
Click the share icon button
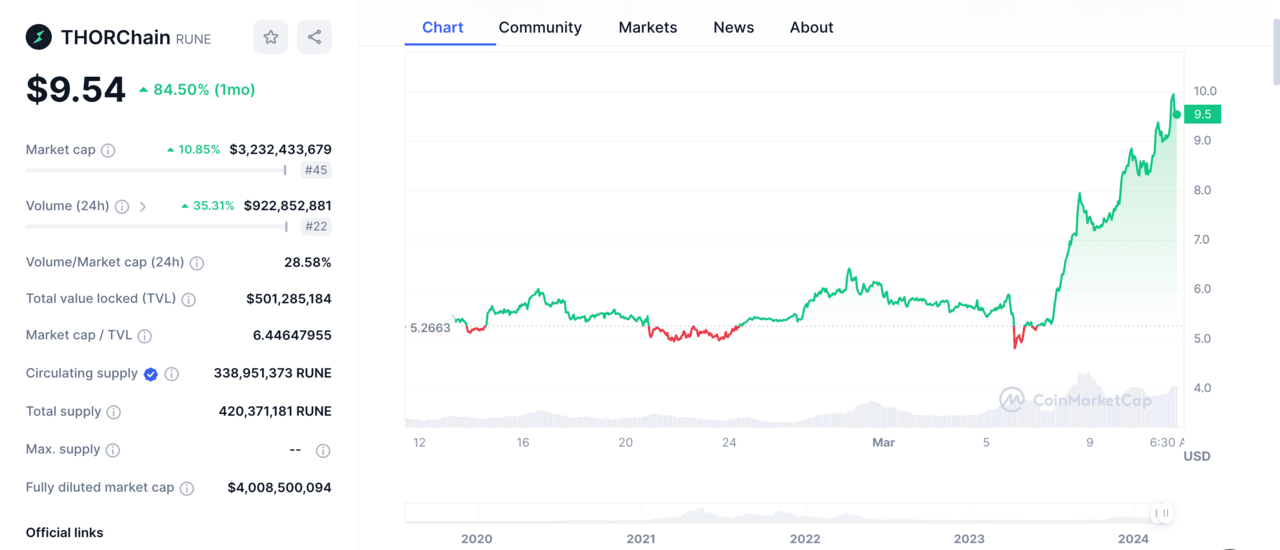point(314,37)
